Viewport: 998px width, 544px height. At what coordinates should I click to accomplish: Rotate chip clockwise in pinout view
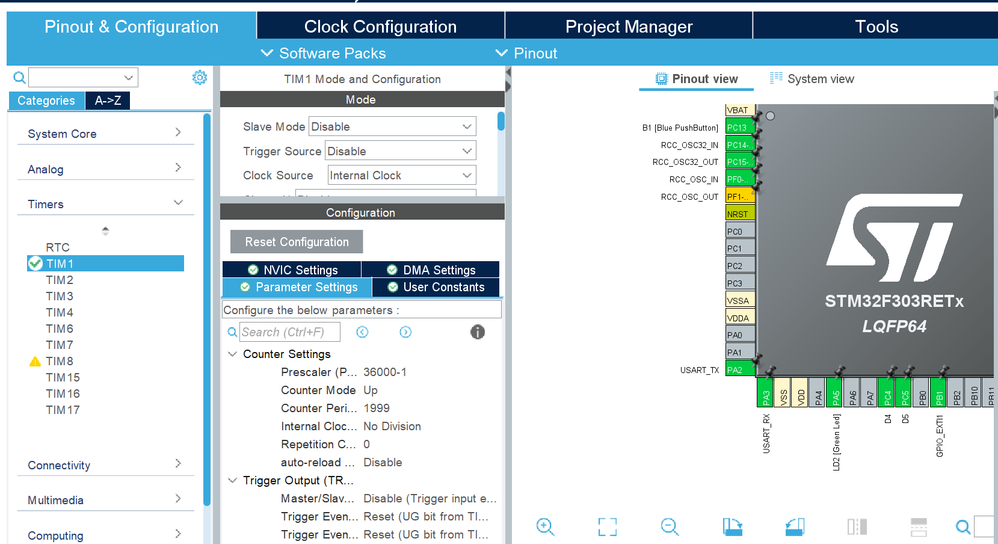pyautogui.click(x=732, y=527)
